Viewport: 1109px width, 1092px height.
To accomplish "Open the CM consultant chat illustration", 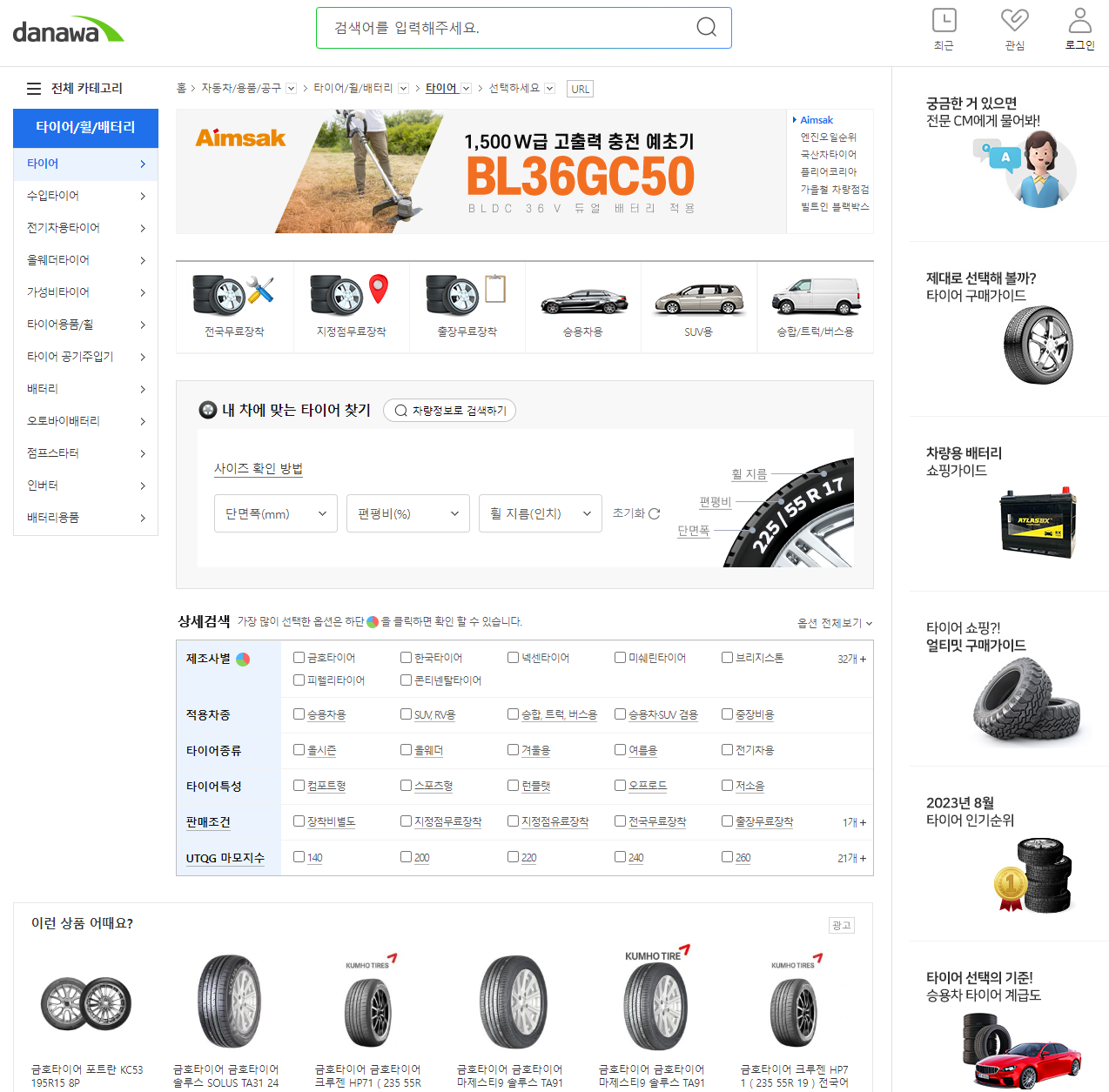I will pyautogui.click(x=1025, y=169).
